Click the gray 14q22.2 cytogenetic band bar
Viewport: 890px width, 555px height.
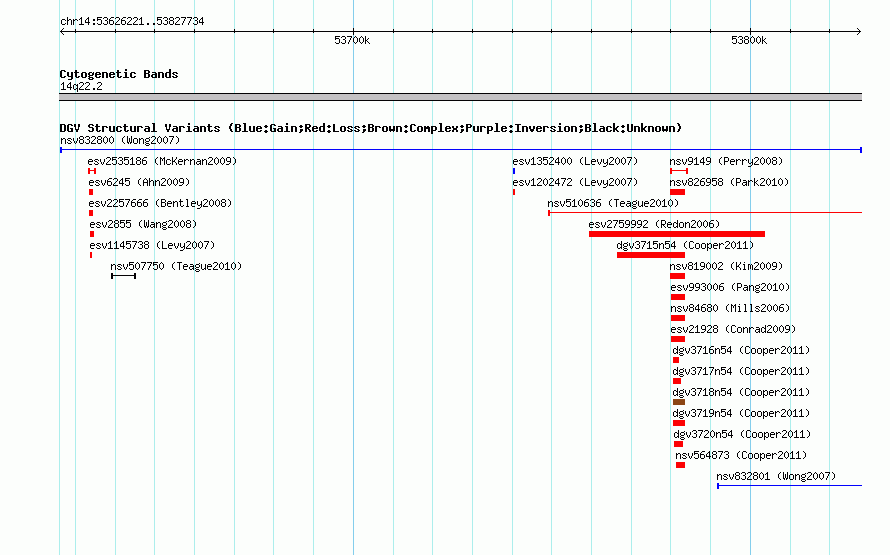[x=461, y=97]
